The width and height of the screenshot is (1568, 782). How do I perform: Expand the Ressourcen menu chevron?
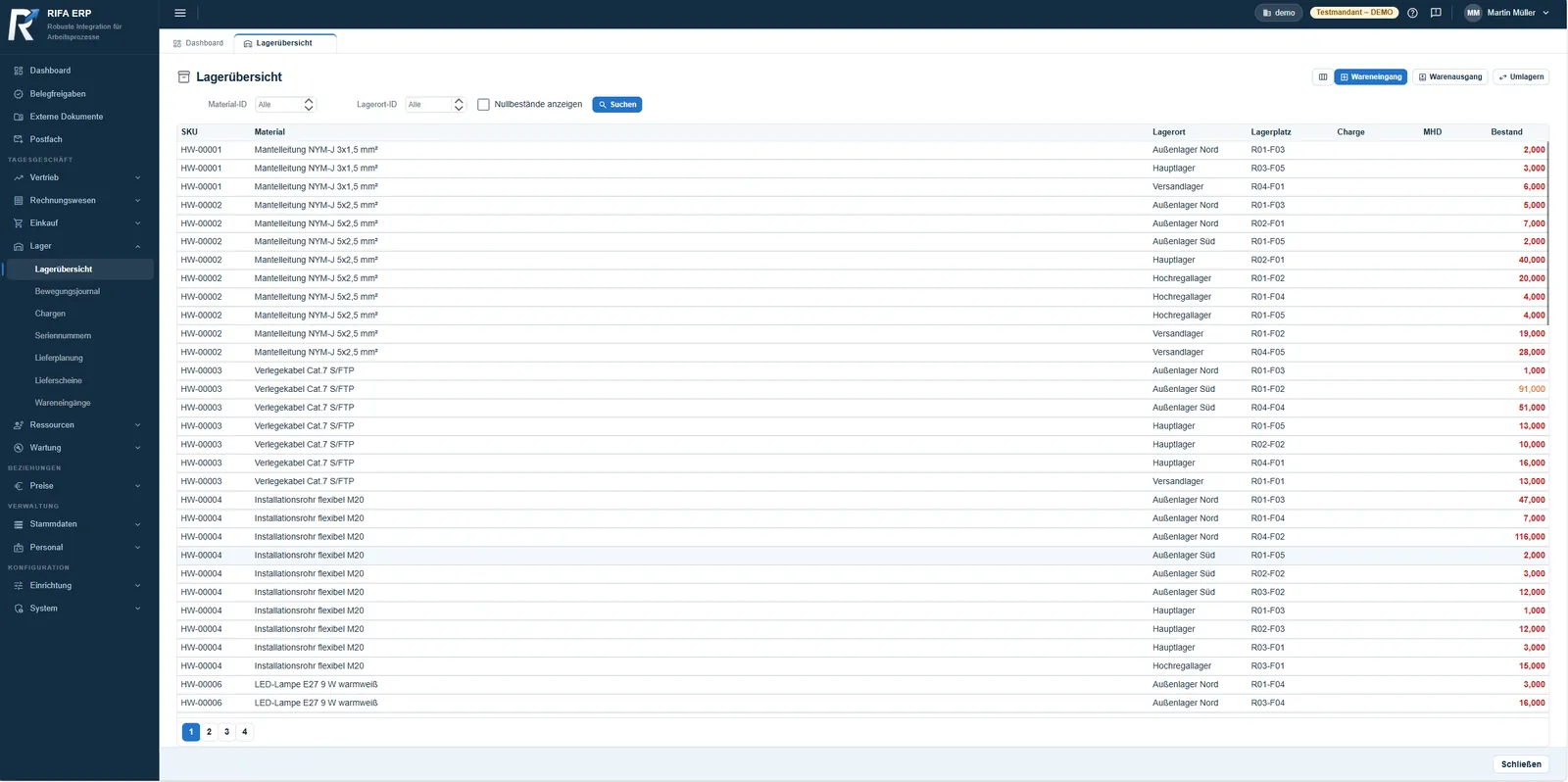coord(137,425)
